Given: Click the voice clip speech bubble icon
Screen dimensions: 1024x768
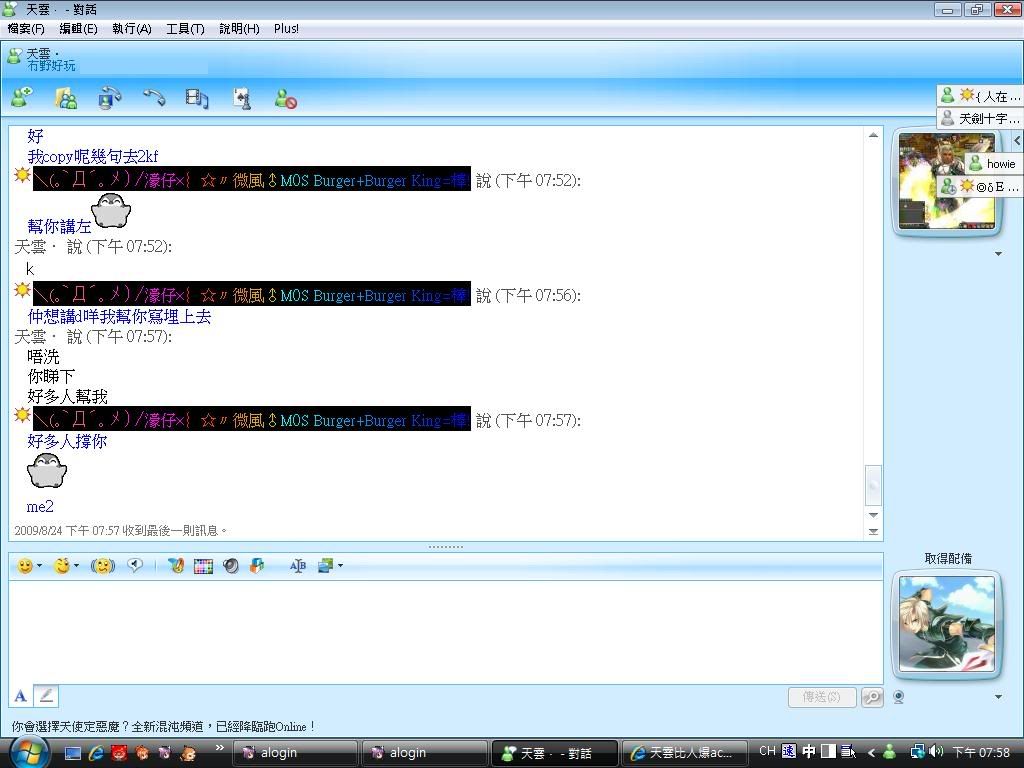Looking at the screenshot, I should (x=135, y=566).
